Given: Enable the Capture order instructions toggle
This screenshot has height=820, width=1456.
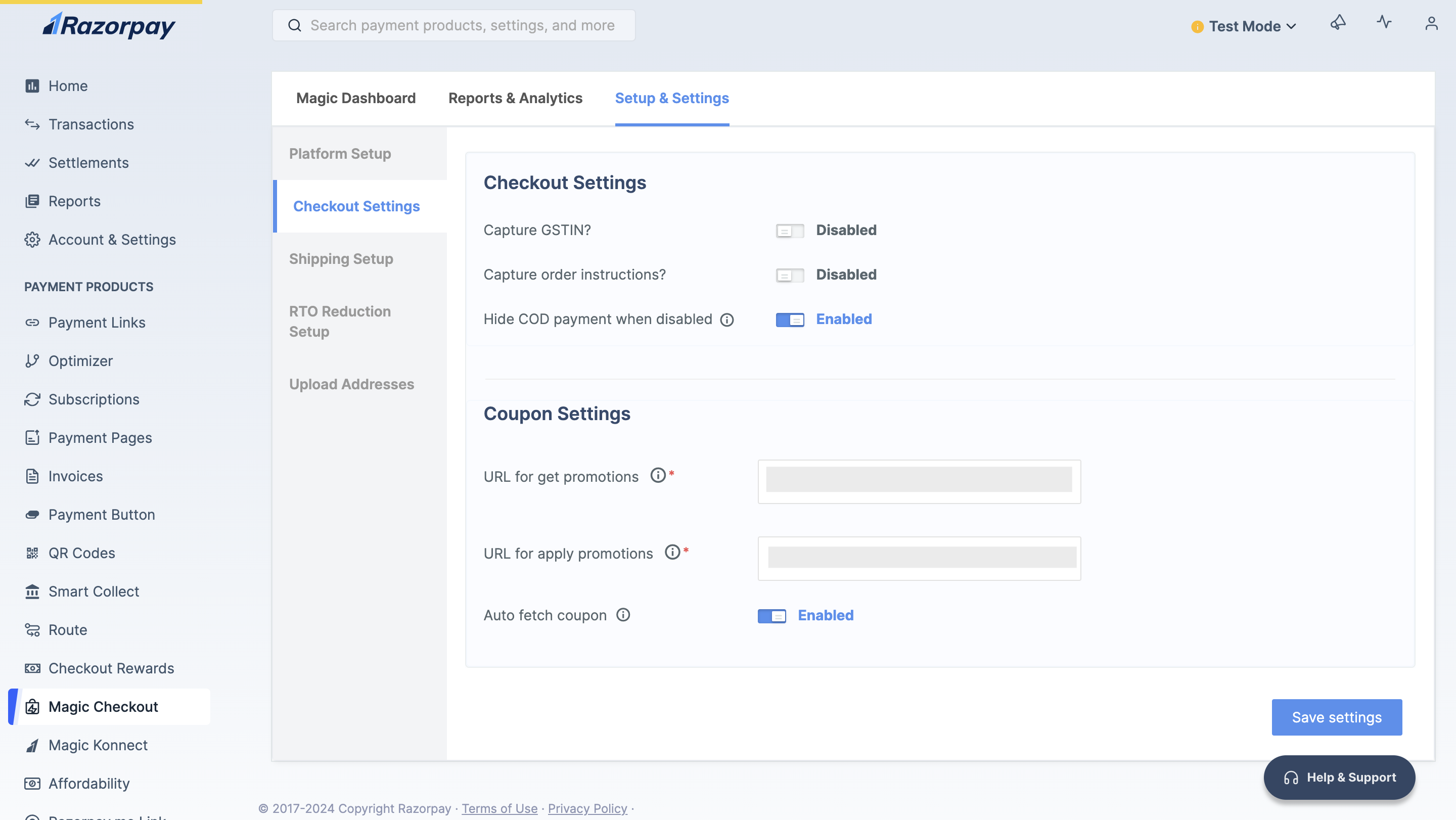Looking at the screenshot, I should (x=790, y=275).
